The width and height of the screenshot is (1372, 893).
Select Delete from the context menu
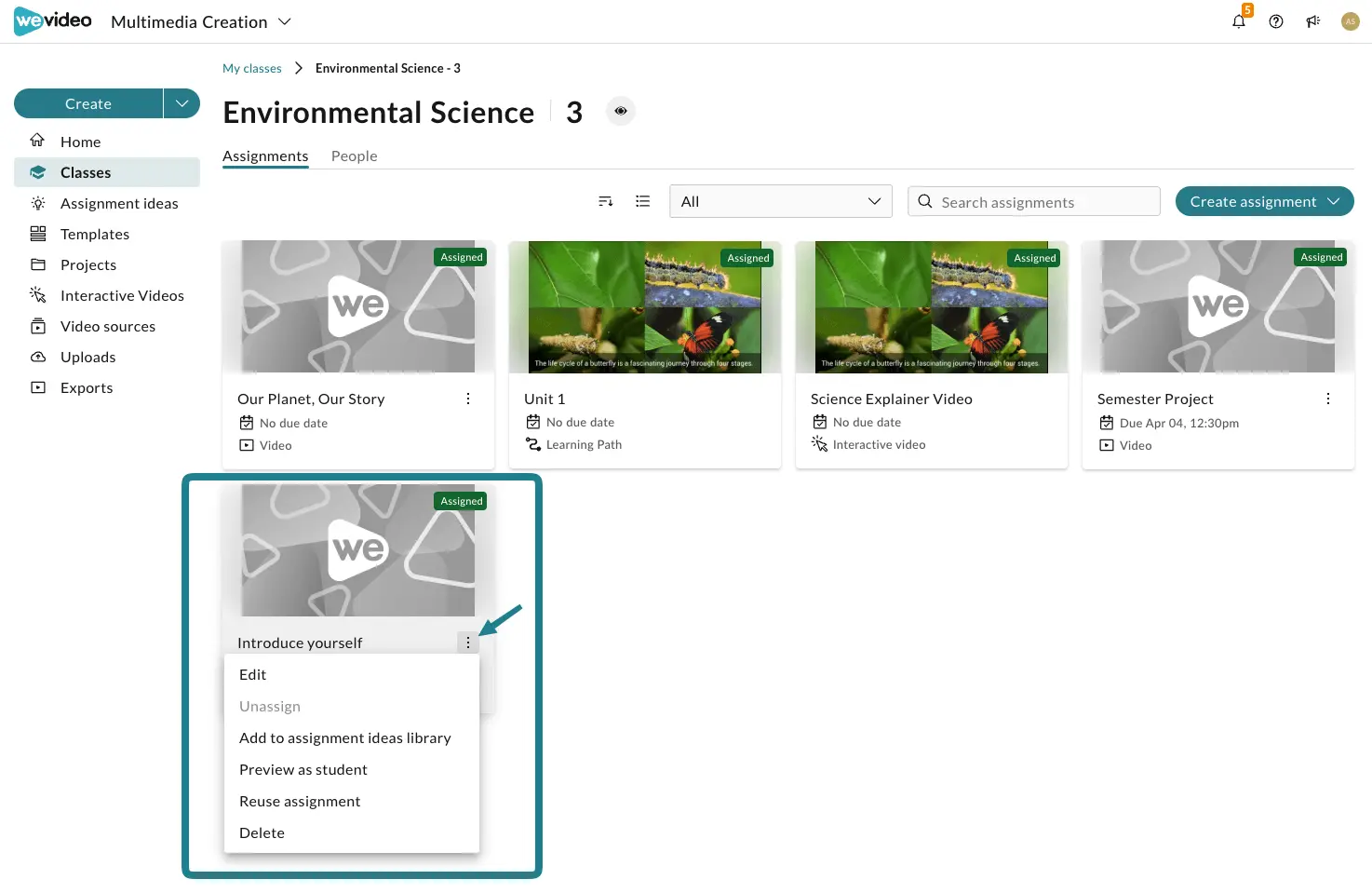(352, 833)
